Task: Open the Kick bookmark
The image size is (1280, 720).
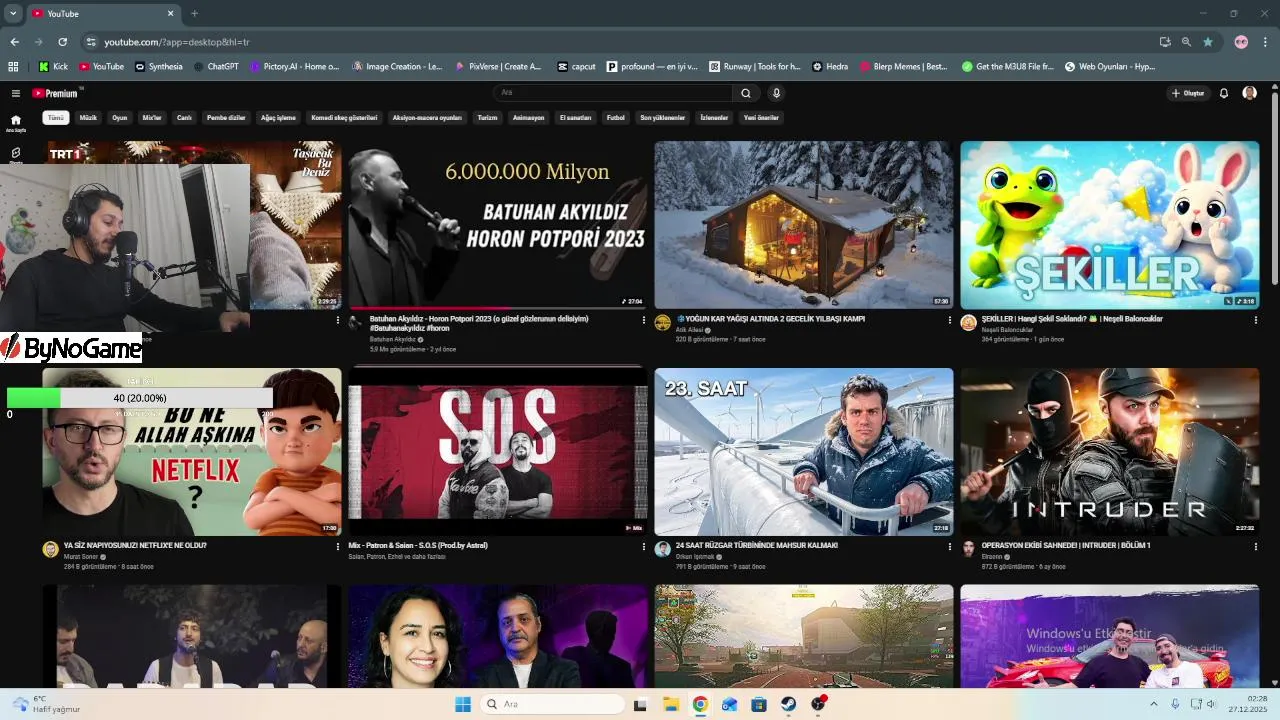Action: click(54, 67)
